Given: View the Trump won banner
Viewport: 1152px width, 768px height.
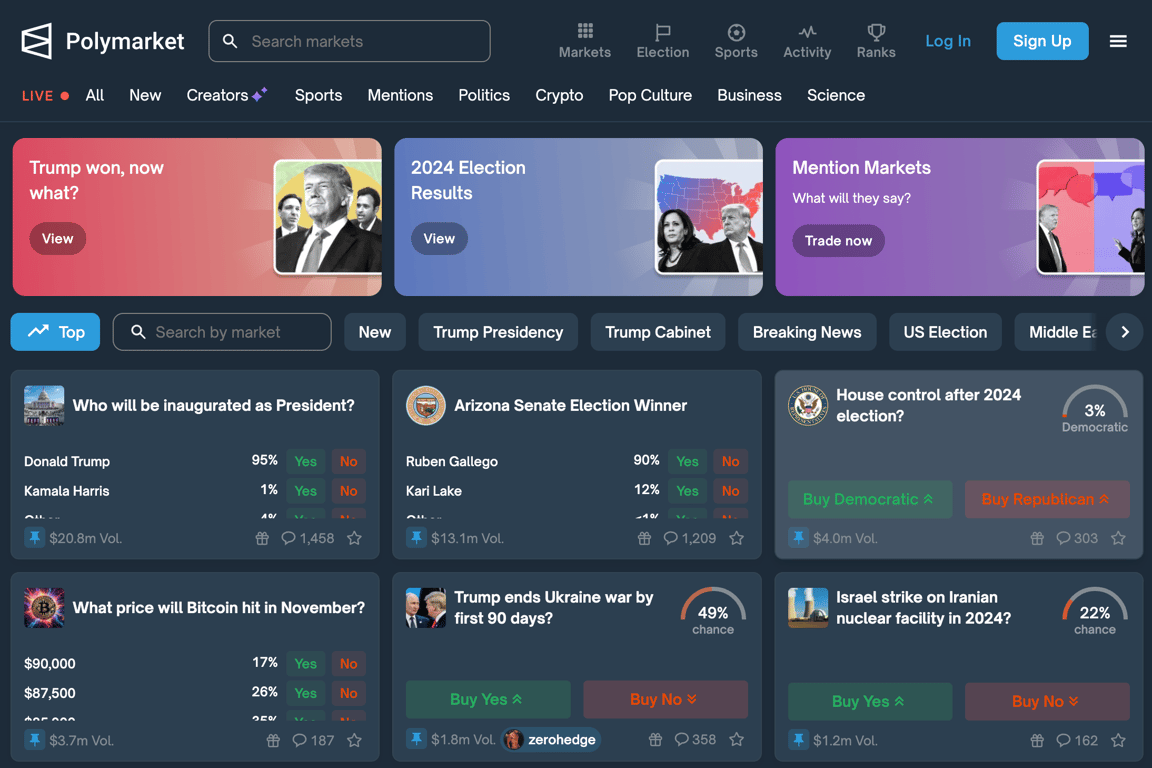Looking at the screenshot, I should click(x=57, y=239).
